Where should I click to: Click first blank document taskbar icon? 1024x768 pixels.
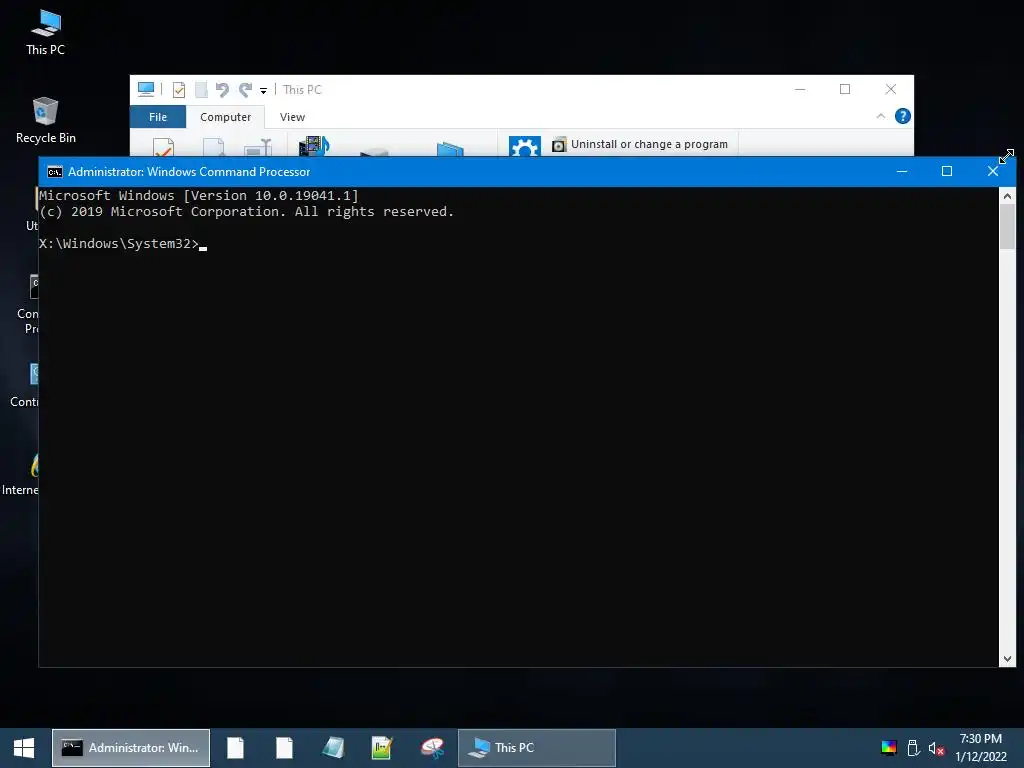point(235,748)
